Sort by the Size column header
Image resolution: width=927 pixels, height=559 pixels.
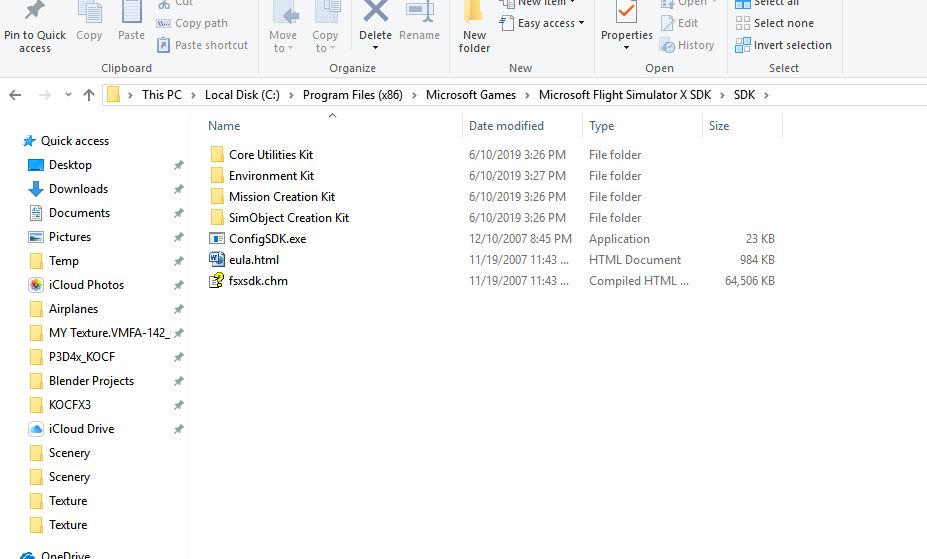click(x=719, y=125)
